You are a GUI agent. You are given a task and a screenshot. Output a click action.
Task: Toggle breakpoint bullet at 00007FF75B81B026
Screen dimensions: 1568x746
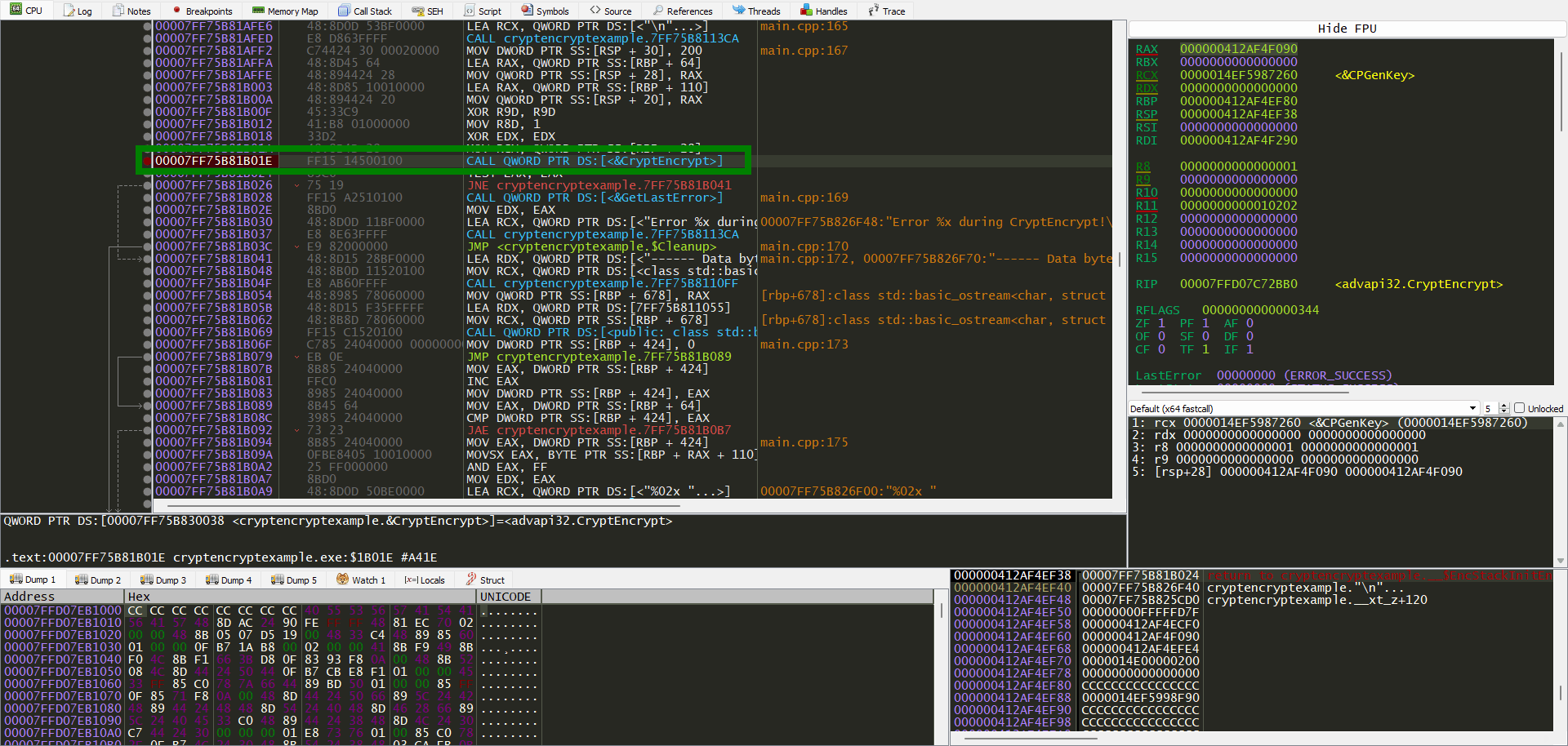tap(148, 185)
